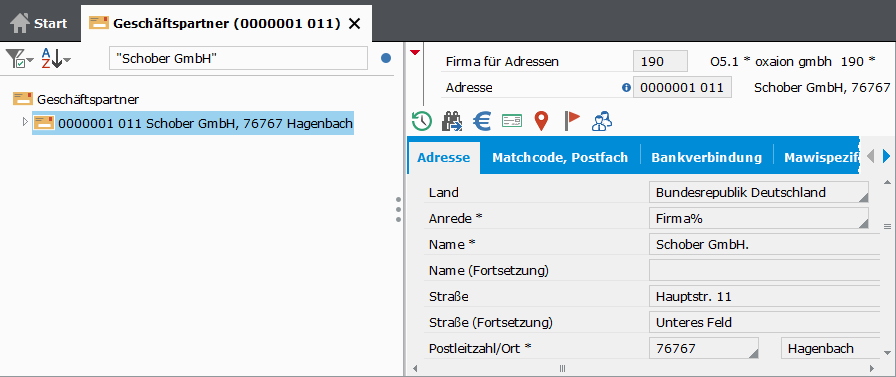The image size is (896, 377).
Task: Switch to Matchcode, Postfach tab
Action: point(560,158)
